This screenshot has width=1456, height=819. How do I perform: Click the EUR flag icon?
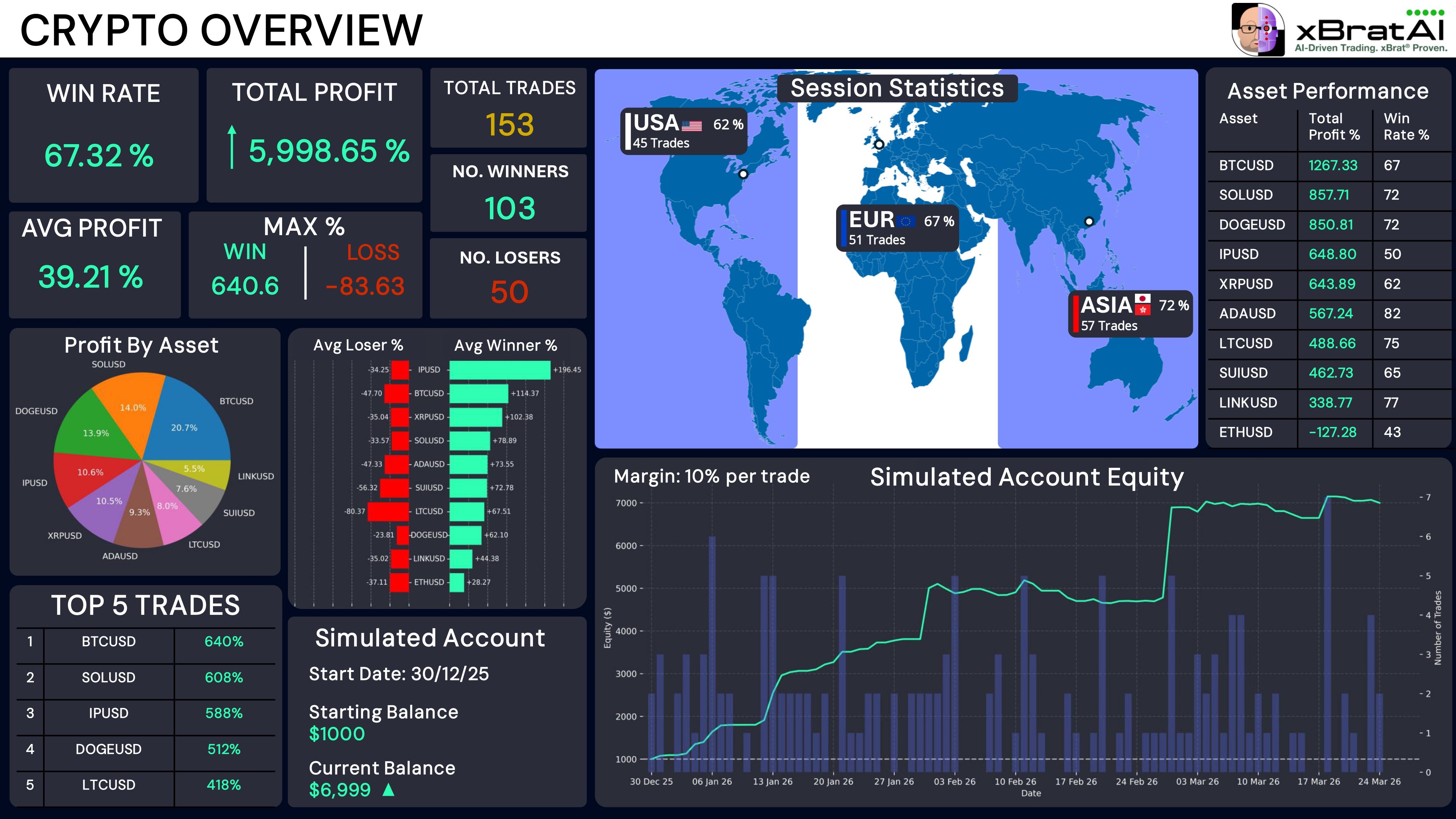(906, 221)
